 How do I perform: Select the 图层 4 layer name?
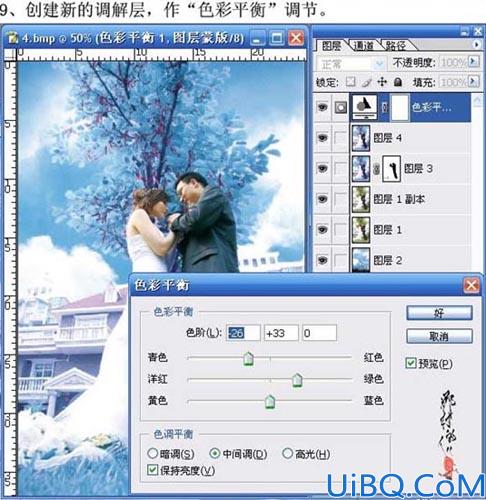(387, 138)
